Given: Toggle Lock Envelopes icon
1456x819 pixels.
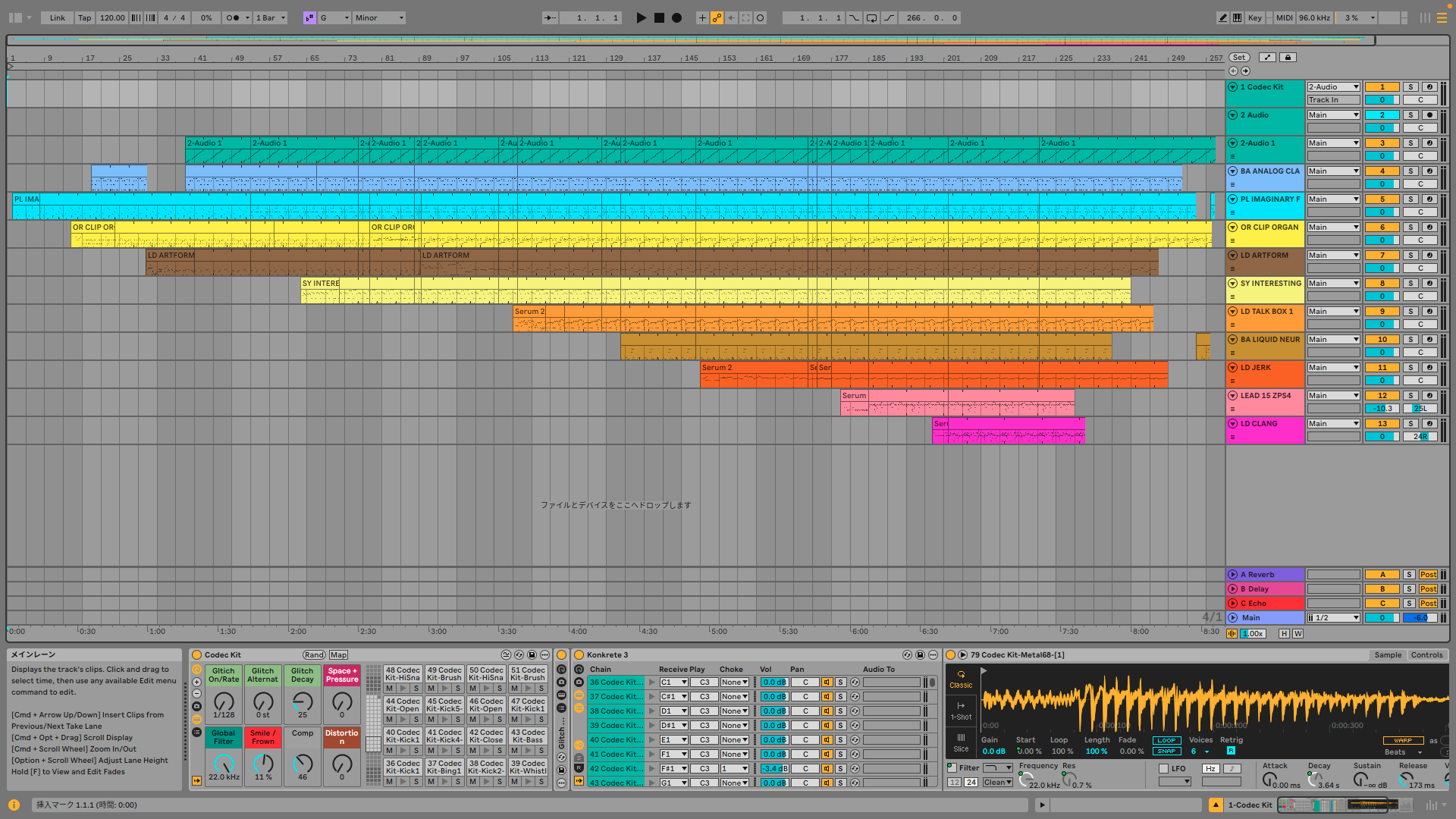Looking at the screenshot, I should point(1288,57).
